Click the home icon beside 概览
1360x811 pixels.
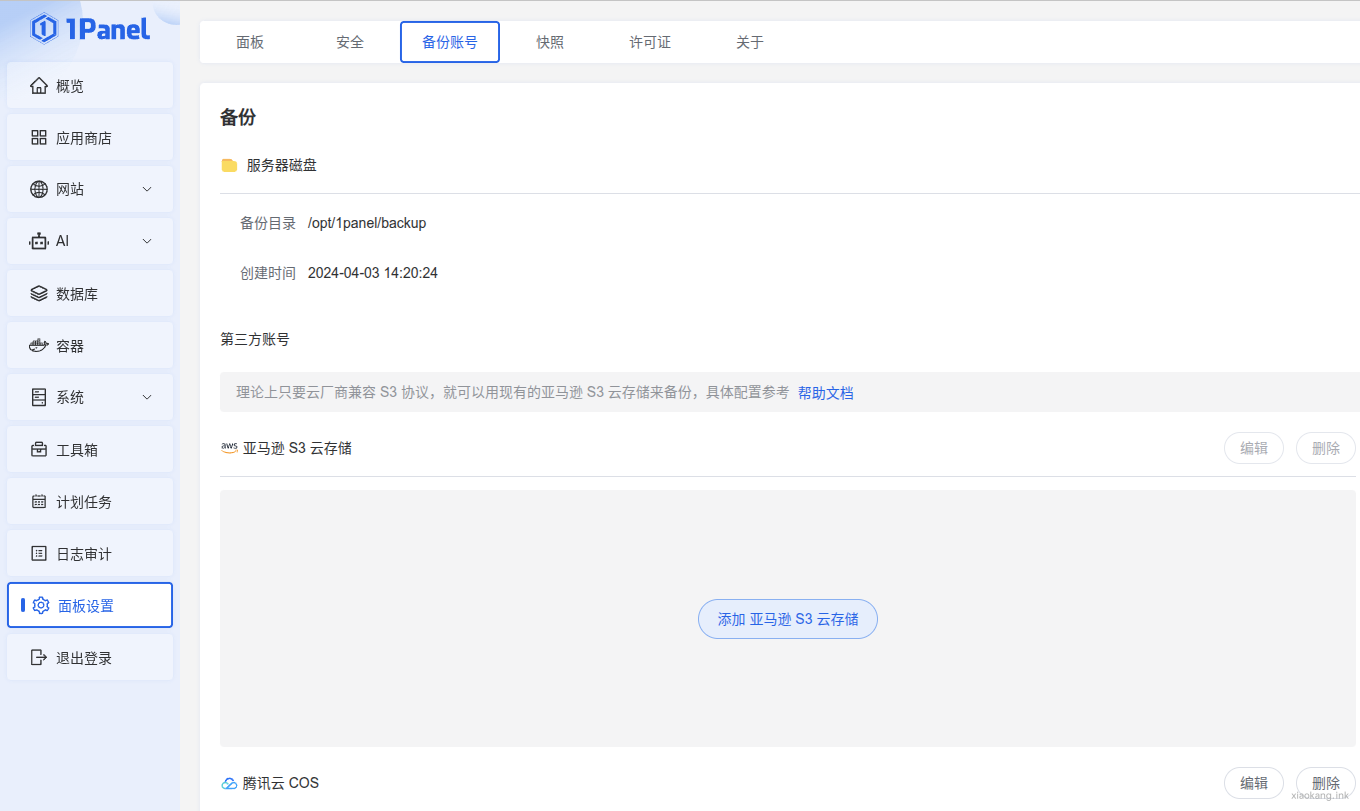(x=39, y=86)
